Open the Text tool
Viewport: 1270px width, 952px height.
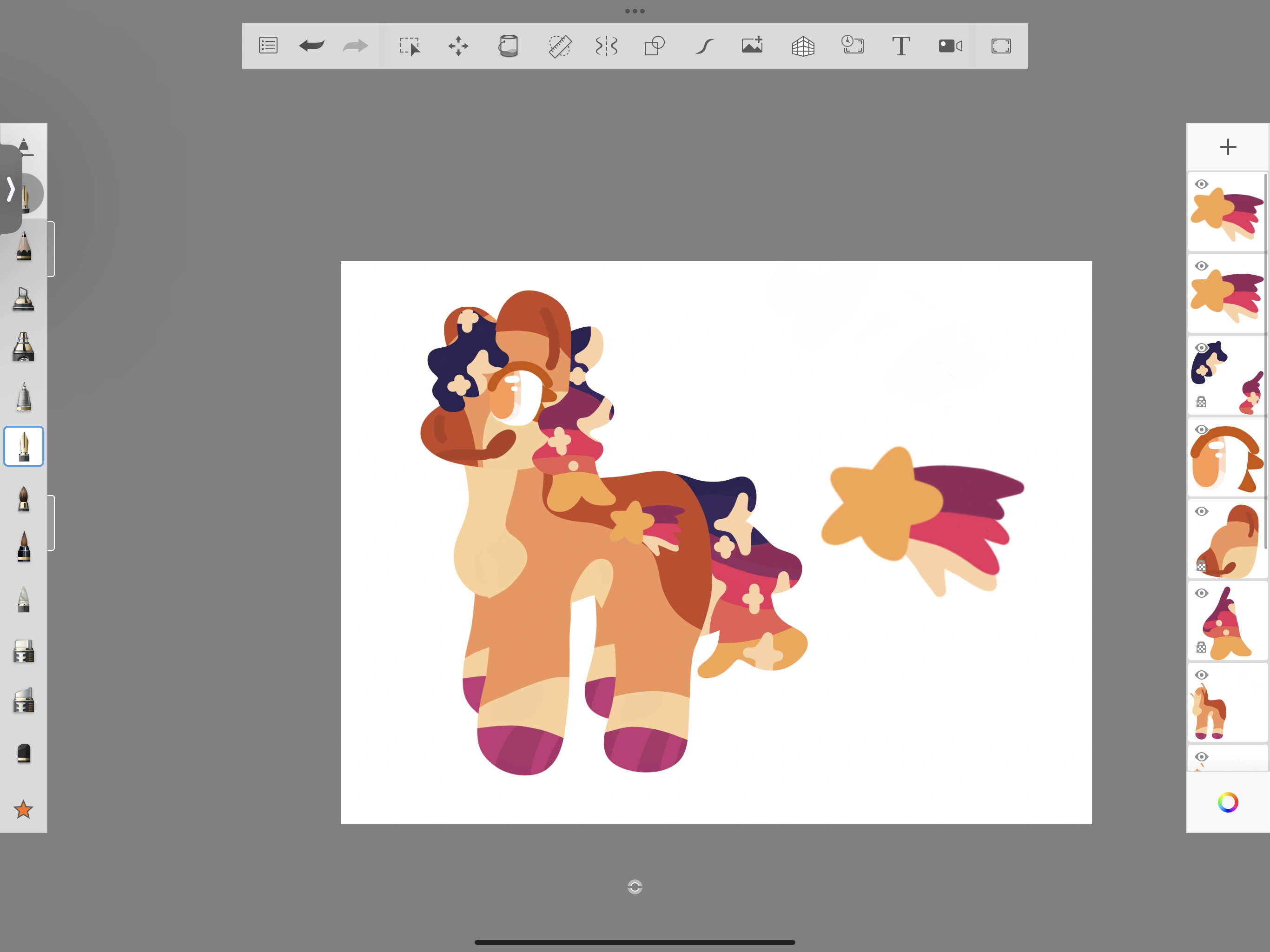[x=901, y=46]
